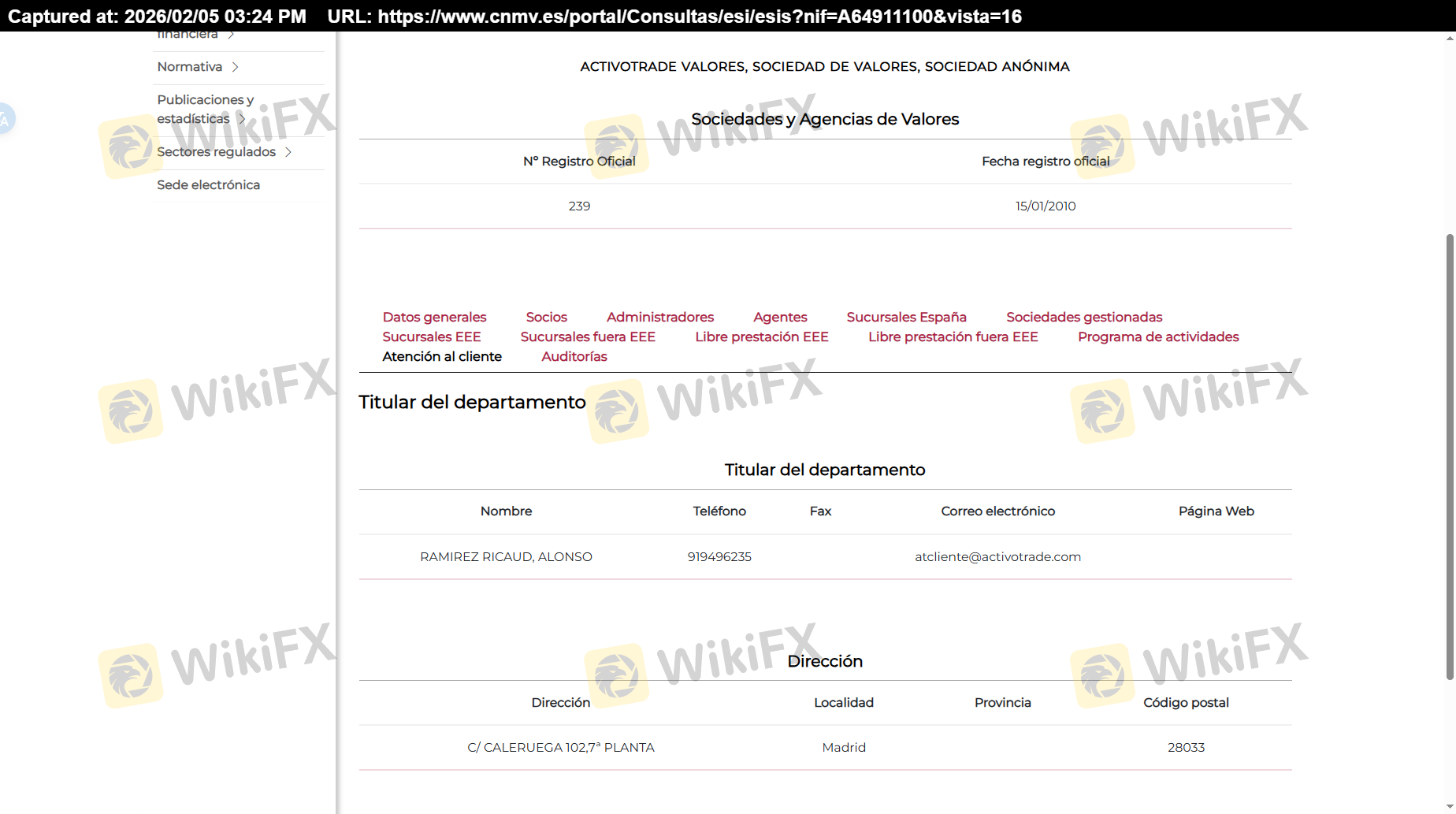Expand Publicaciones y estadísticas submenu arrow

click(x=242, y=119)
